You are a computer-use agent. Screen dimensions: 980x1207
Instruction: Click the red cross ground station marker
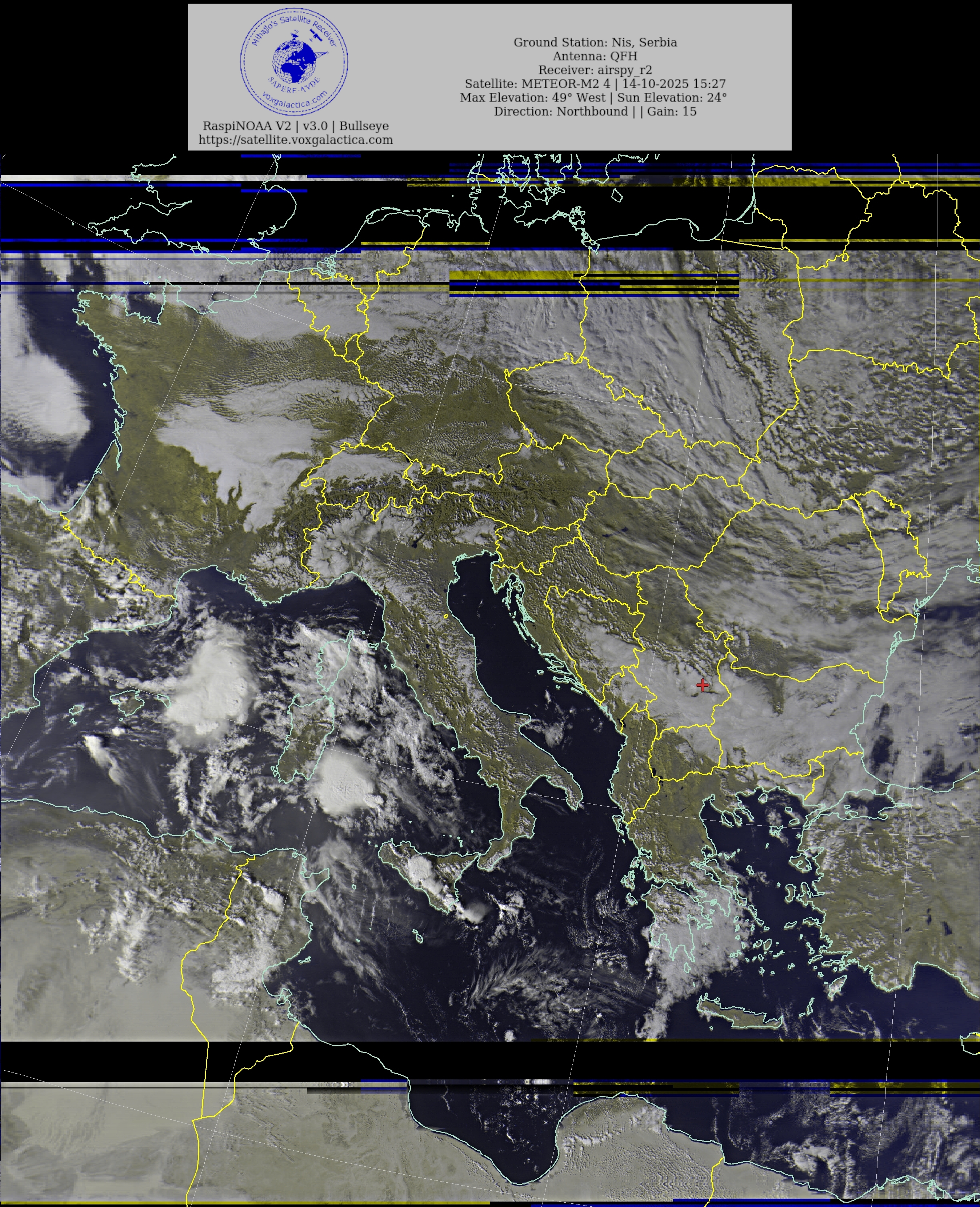coord(702,685)
